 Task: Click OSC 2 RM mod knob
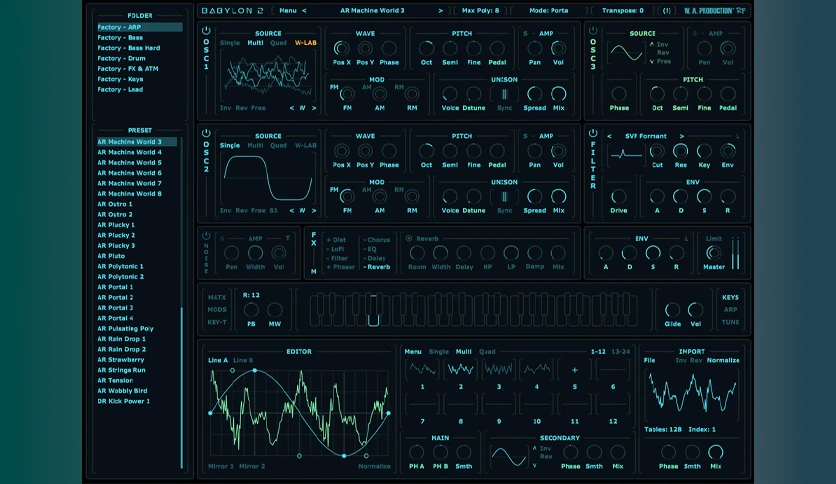click(412, 197)
